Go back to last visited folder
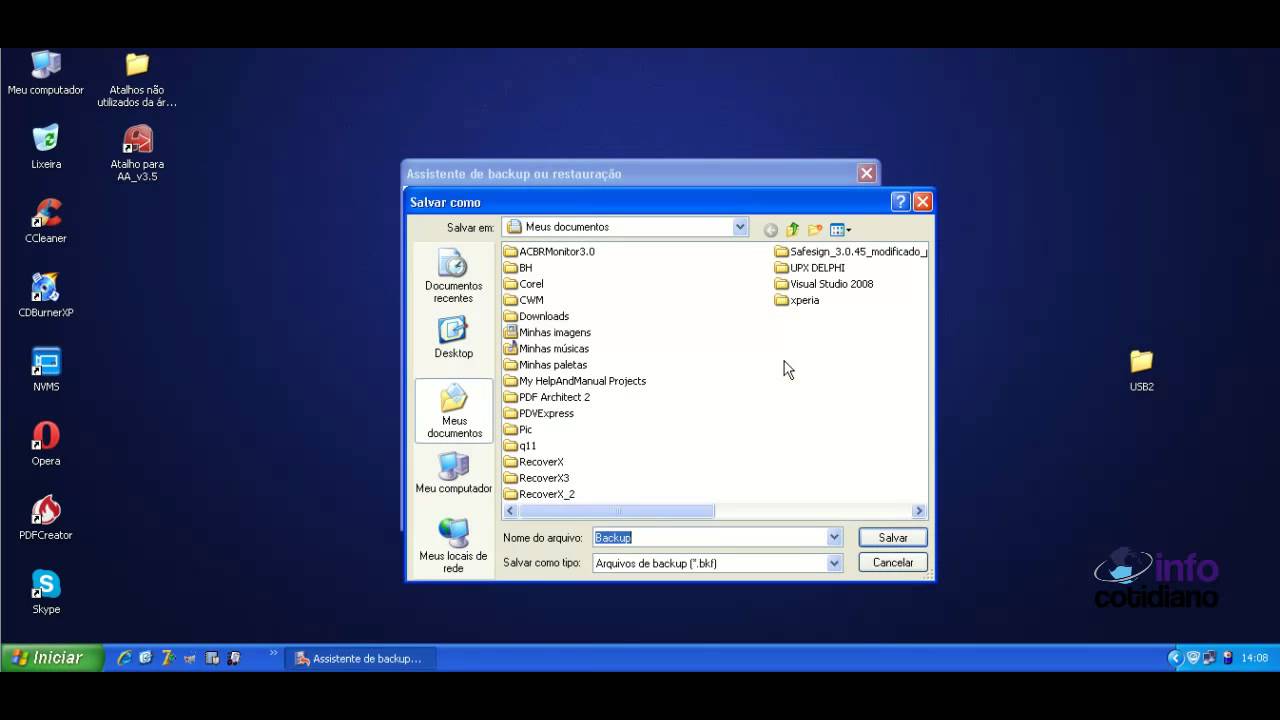1280x720 pixels. (x=770, y=230)
